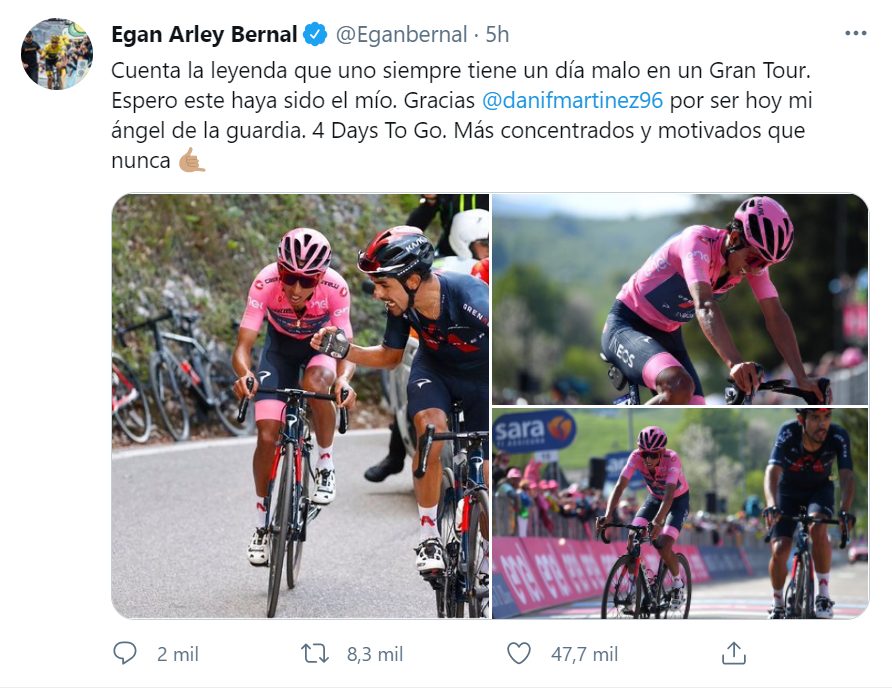Like the tweet with the heart icon
Screen dimensions: 892x689
(518, 653)
